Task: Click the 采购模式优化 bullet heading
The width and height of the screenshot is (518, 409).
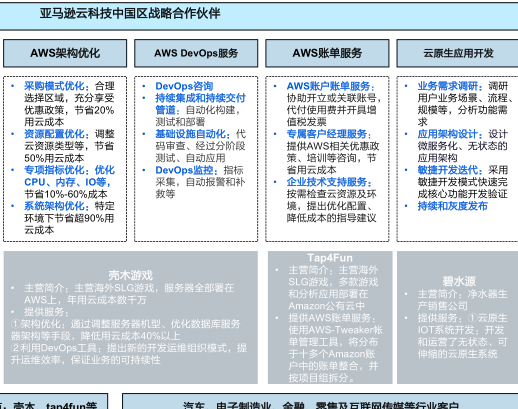Action: [x=57, y=86]
